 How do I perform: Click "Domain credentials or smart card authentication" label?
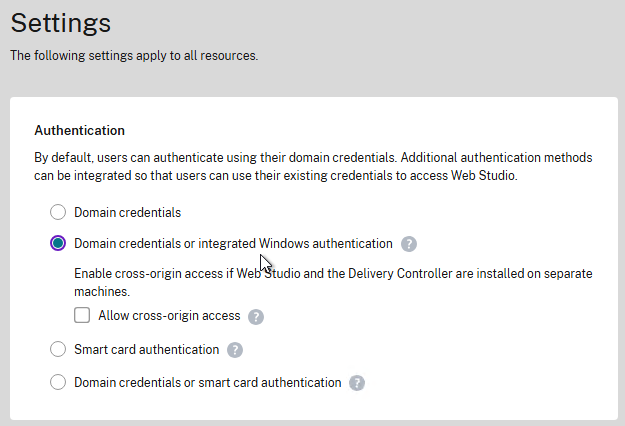[207, 382]
